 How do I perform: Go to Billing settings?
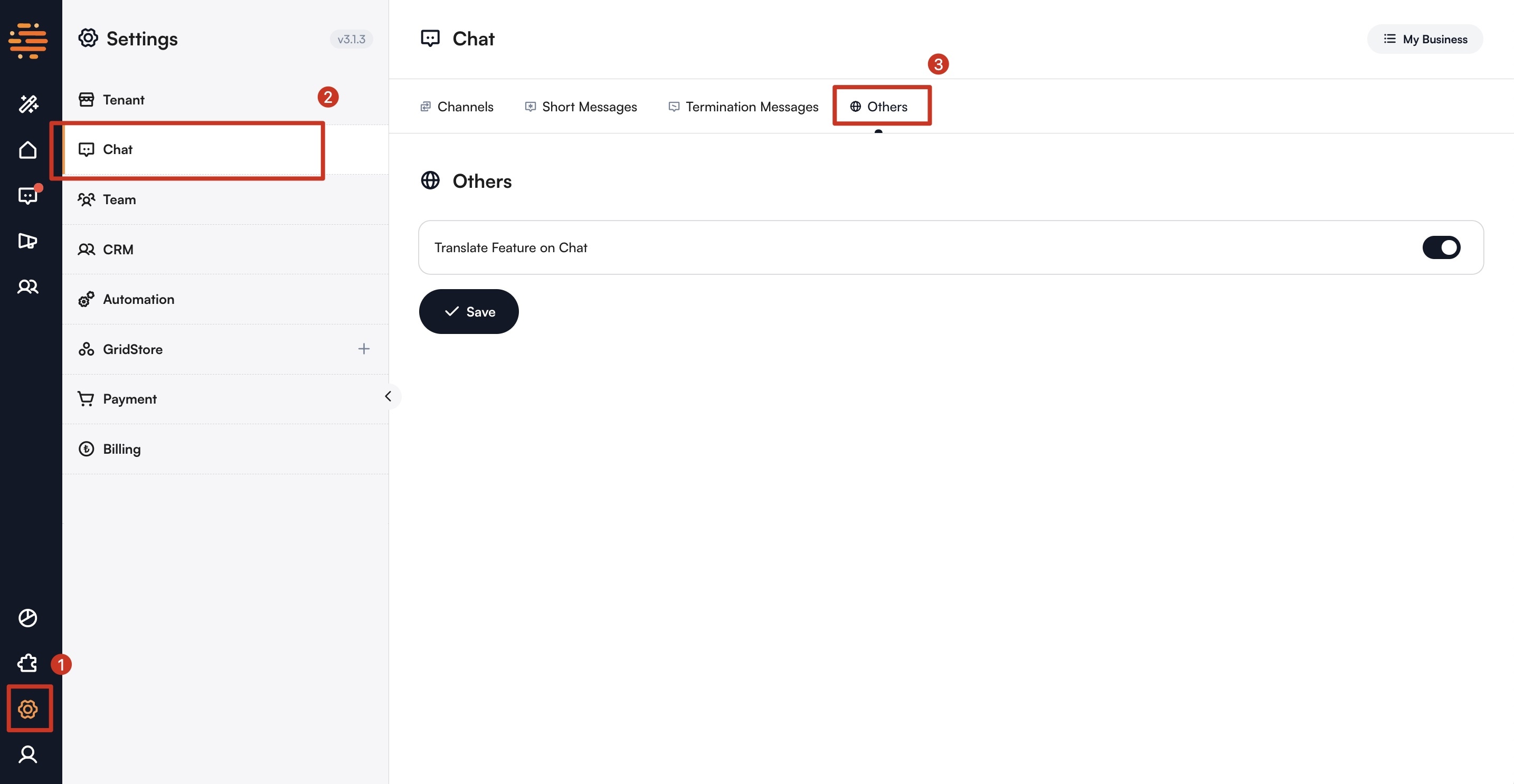tap(121, 450)
